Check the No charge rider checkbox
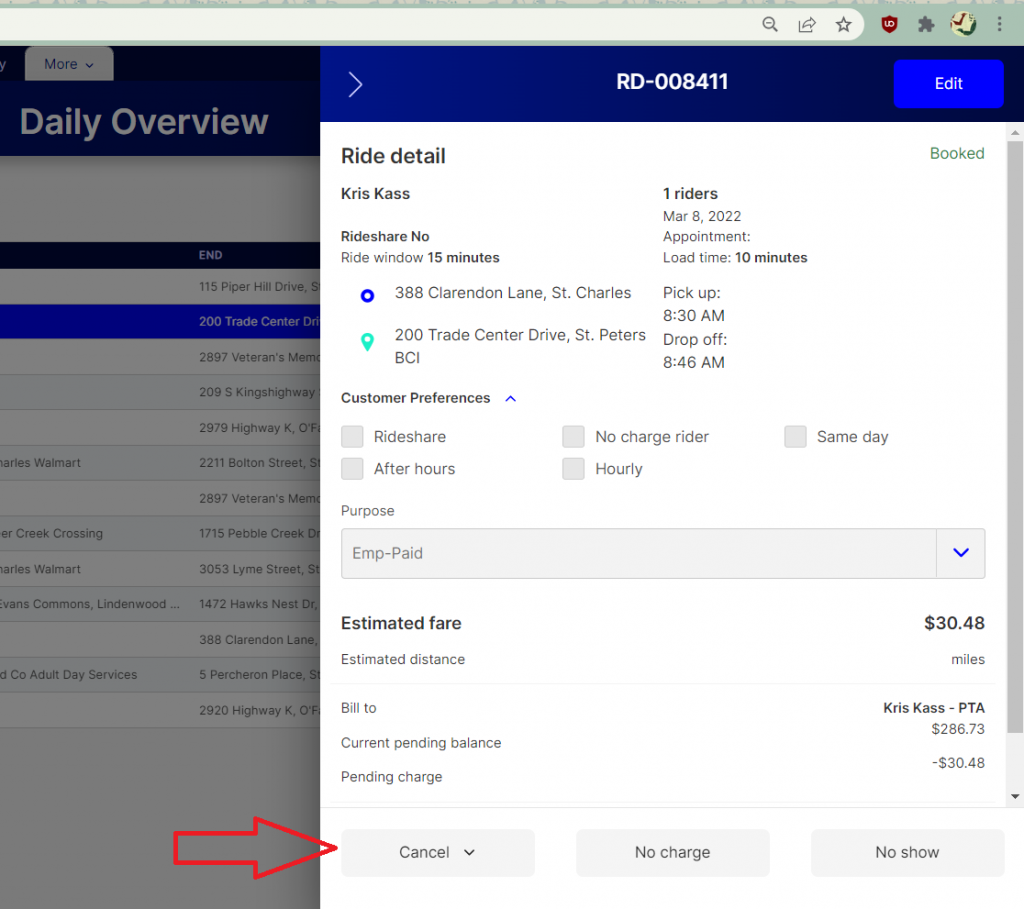The image size is (1024, 909). (x=573, y=437)
